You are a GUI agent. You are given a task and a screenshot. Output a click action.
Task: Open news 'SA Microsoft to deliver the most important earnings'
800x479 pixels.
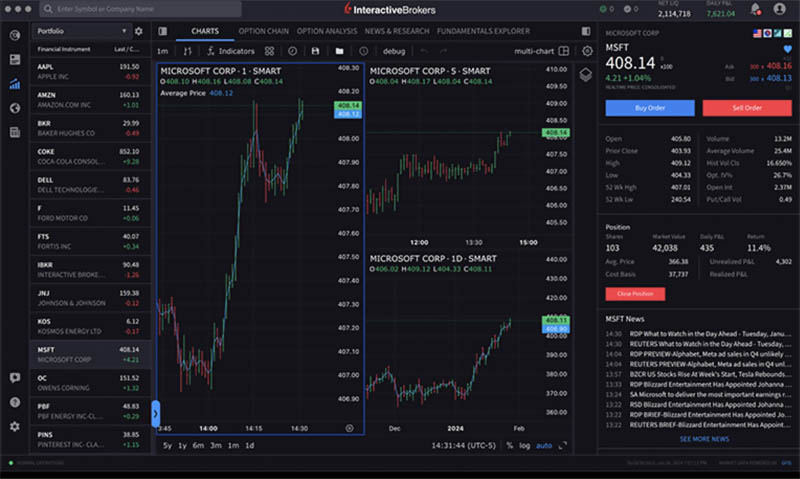coord(710,395)
